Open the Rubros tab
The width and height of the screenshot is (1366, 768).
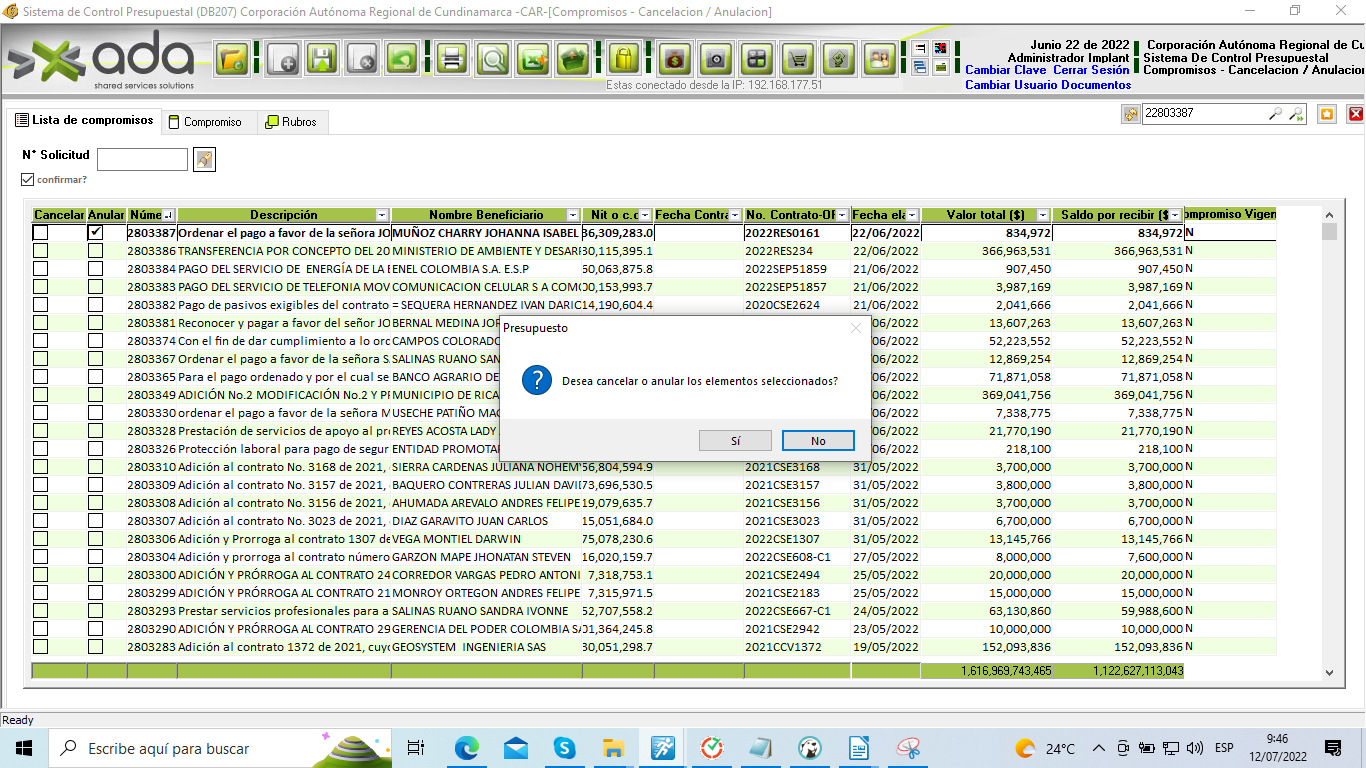pyautogui.click(x=291, y=122)
